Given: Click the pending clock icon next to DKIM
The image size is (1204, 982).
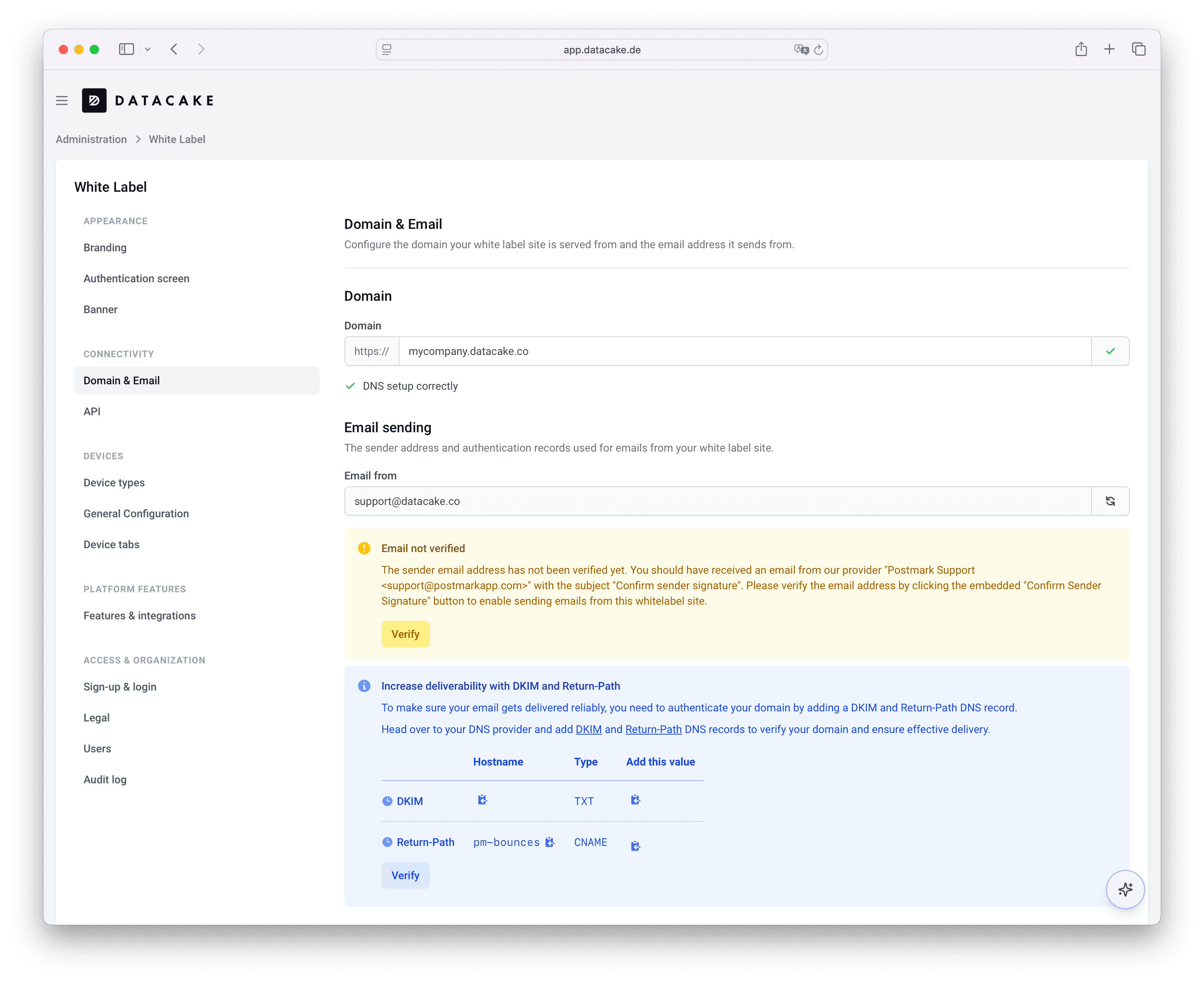Looking at the screenshot, I should click(387, 801).
